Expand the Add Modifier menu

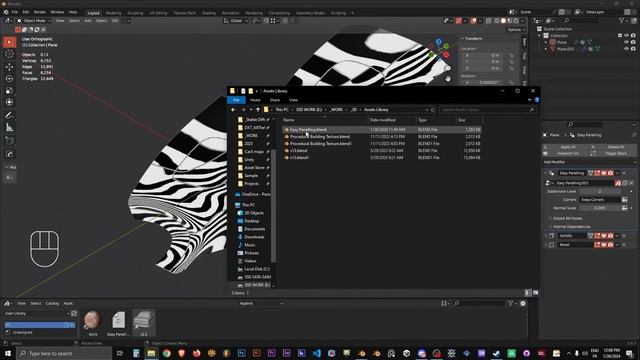pyautogui.click(x=589, y=162)
